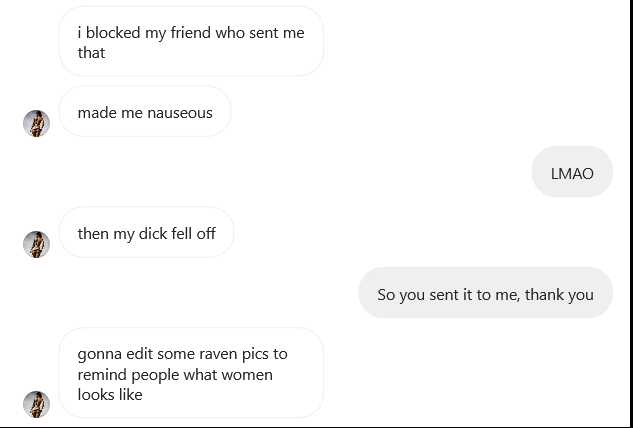The width and height of the screenshot is (633, 428).
Task: Click the words "gonna edit" in the bottom message
Action: point(112,354)
